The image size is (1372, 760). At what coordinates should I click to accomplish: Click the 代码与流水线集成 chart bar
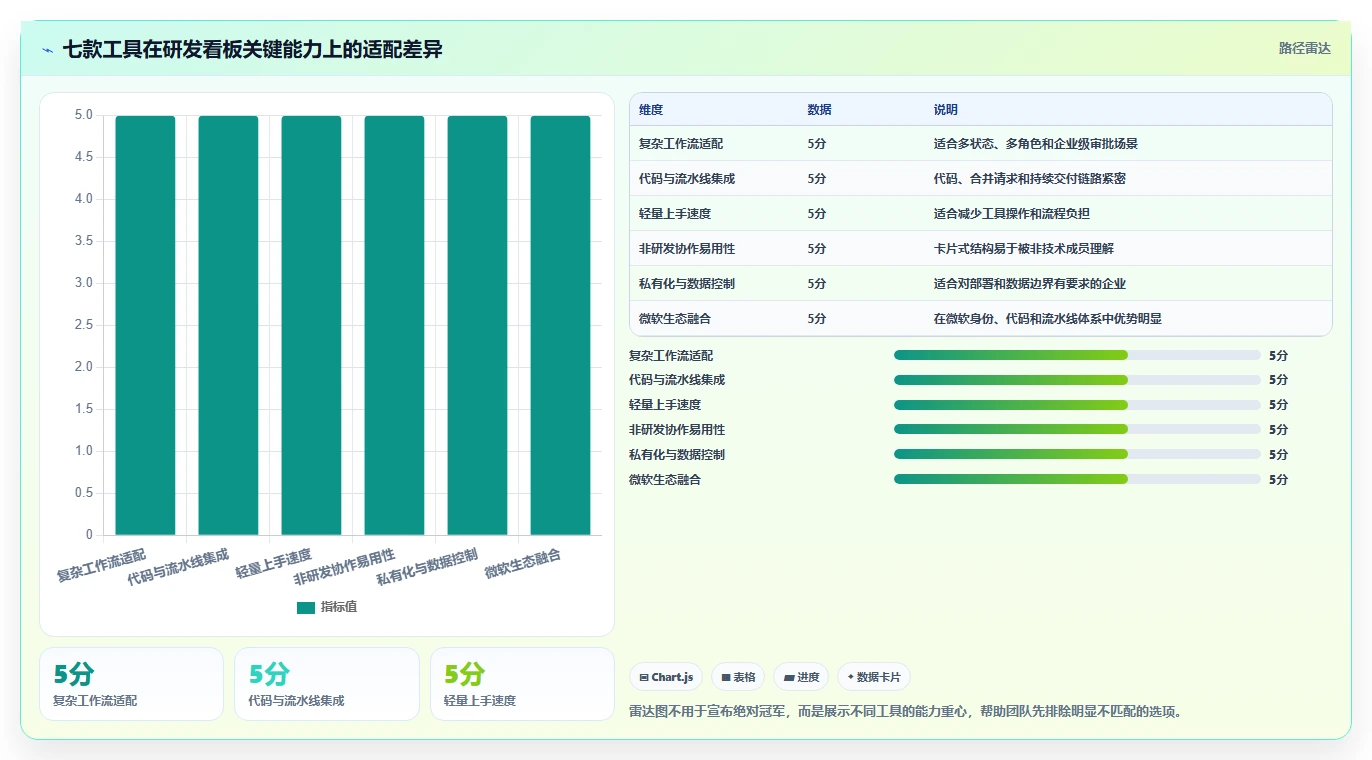coord(228,325)
